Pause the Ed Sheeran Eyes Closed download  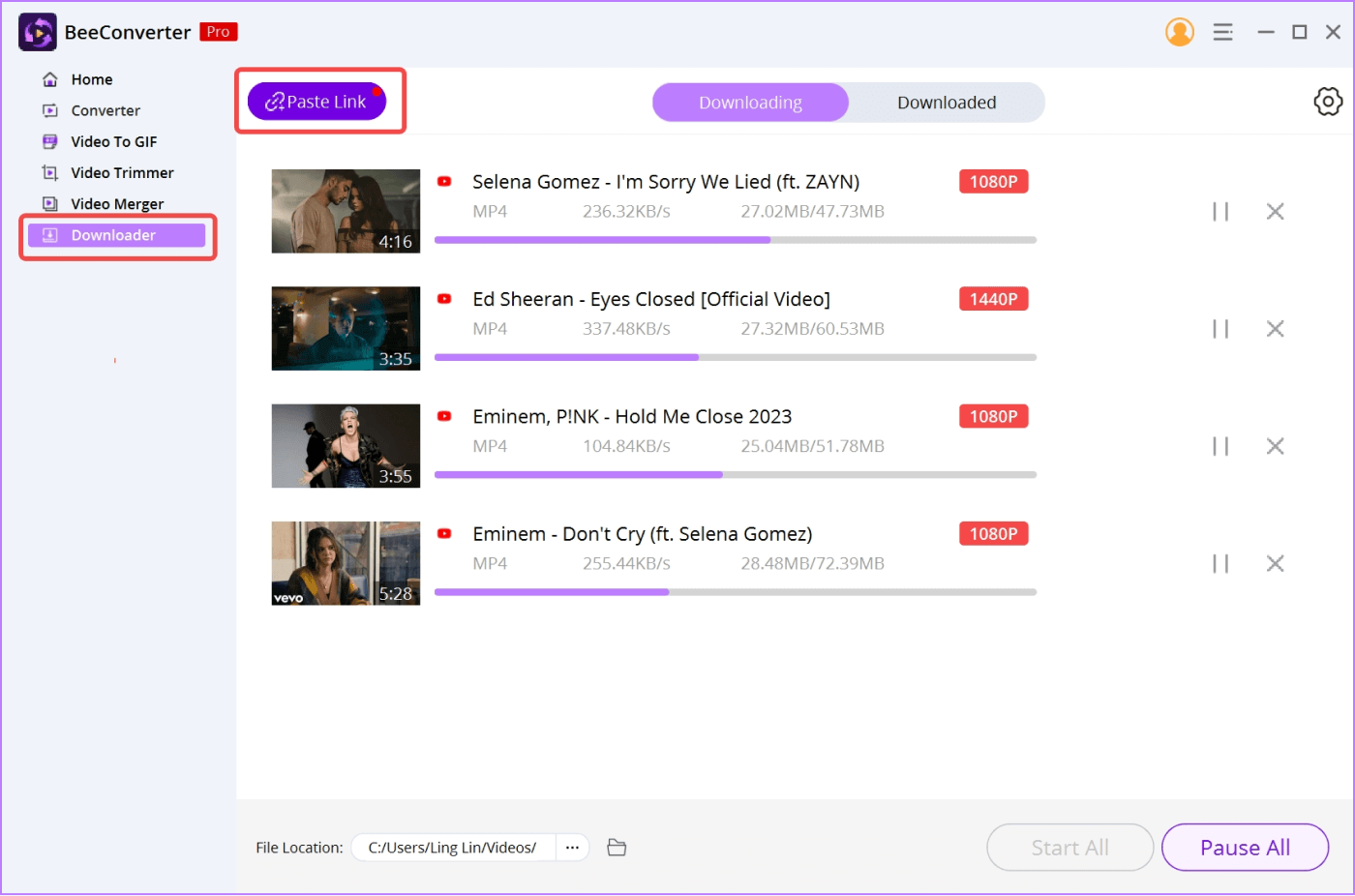(x=1220, y=329)
